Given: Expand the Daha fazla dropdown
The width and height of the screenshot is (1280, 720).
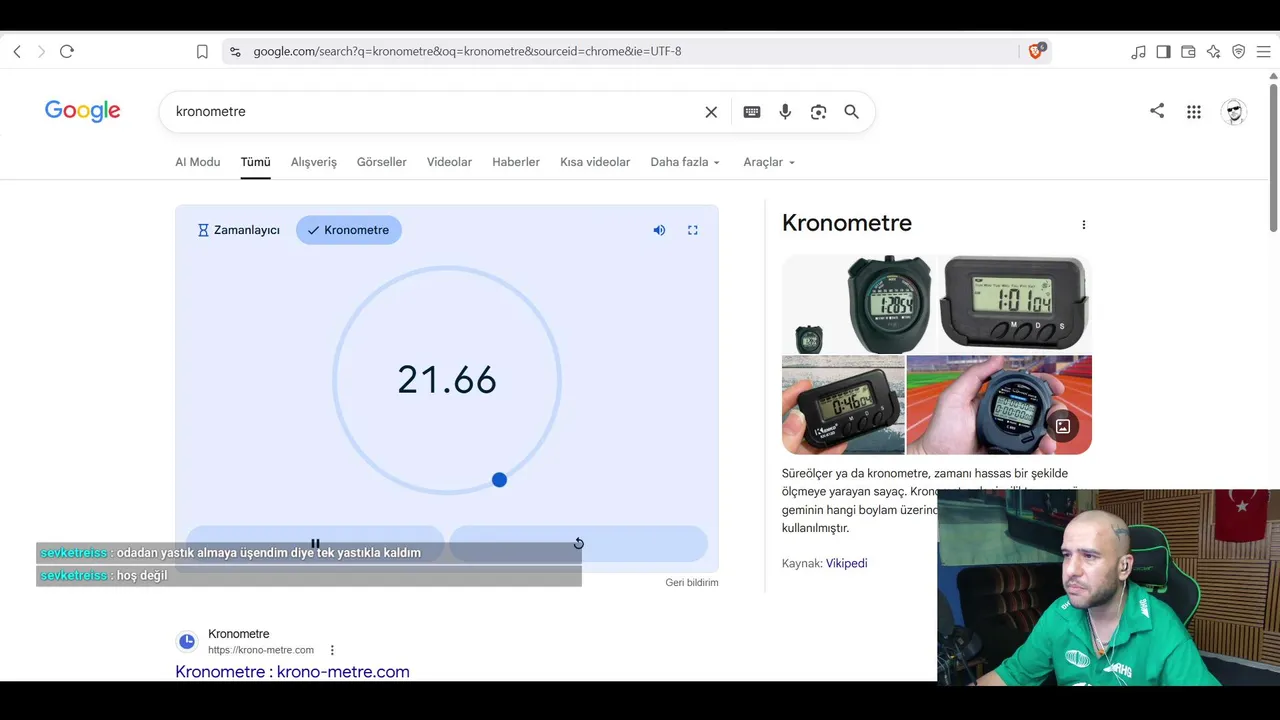Looking at the screenshot, I should [685, 162].
